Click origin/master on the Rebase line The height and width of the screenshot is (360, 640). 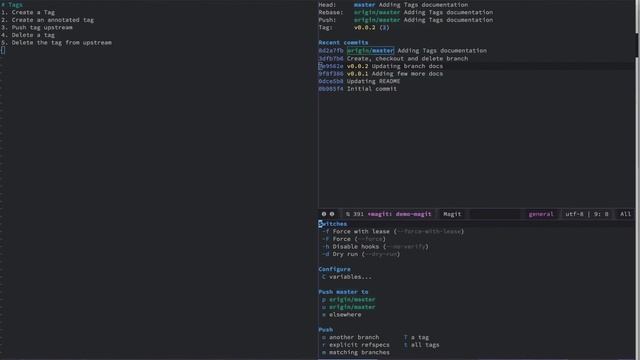377,12
